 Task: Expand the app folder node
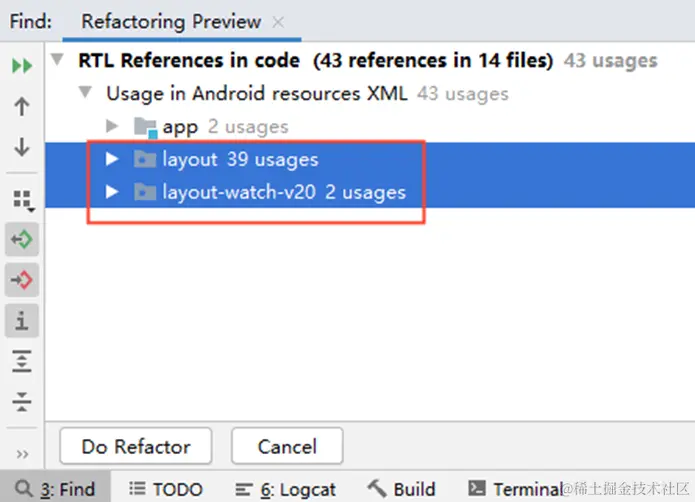112,127
